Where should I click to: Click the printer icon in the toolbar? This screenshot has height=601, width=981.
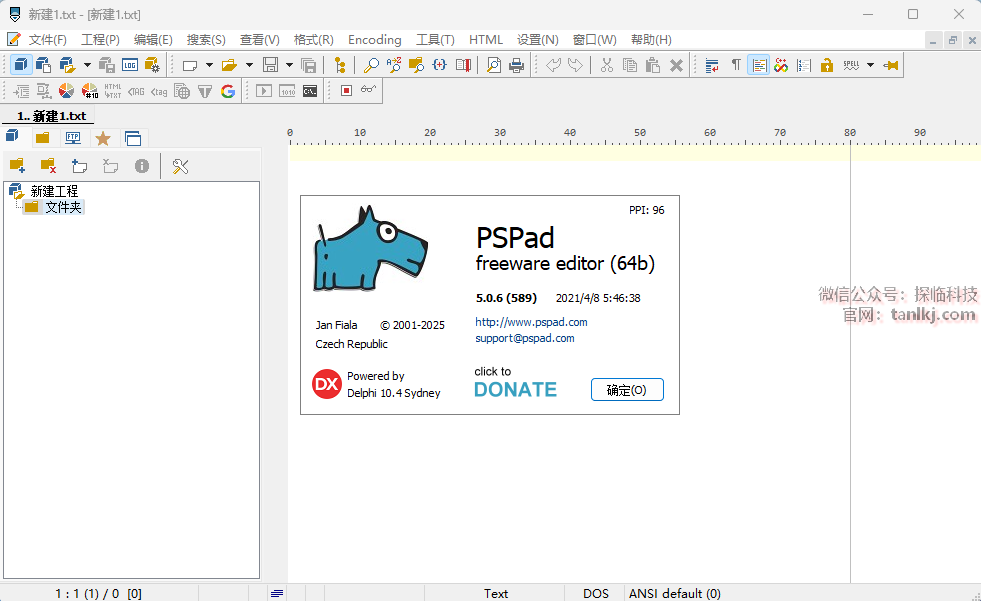click(516, 65)
